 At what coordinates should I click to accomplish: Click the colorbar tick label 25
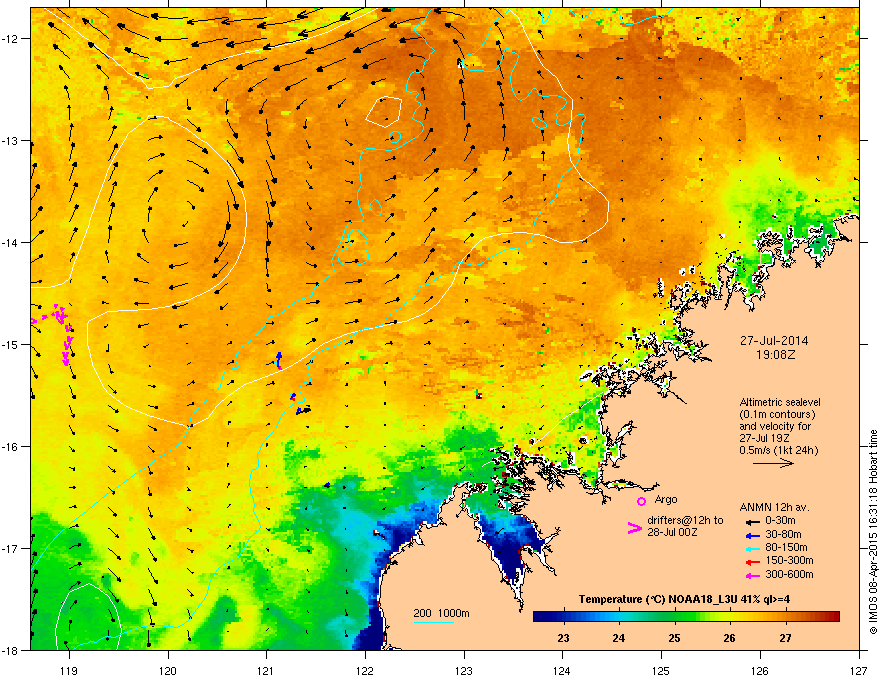click(674, 638)
